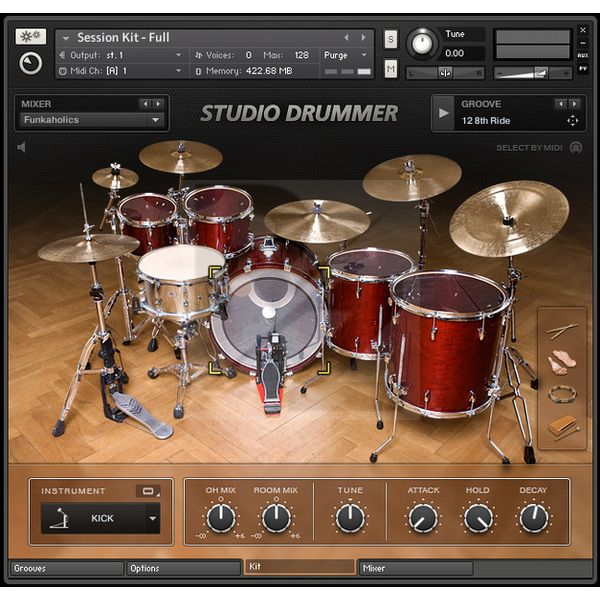The image size is (600, 600).
Task: Click the hi-hat foot pedal
Action: pyautogui.click(x=142, y=417)
